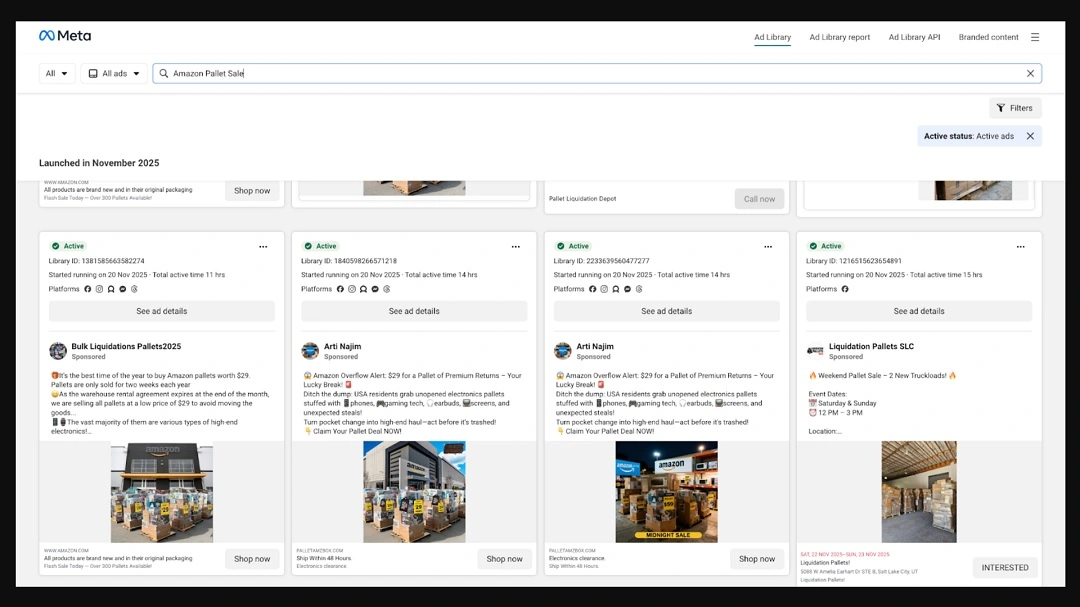Click the Facebook platform icon on first ad

click(x=86, y=288)
